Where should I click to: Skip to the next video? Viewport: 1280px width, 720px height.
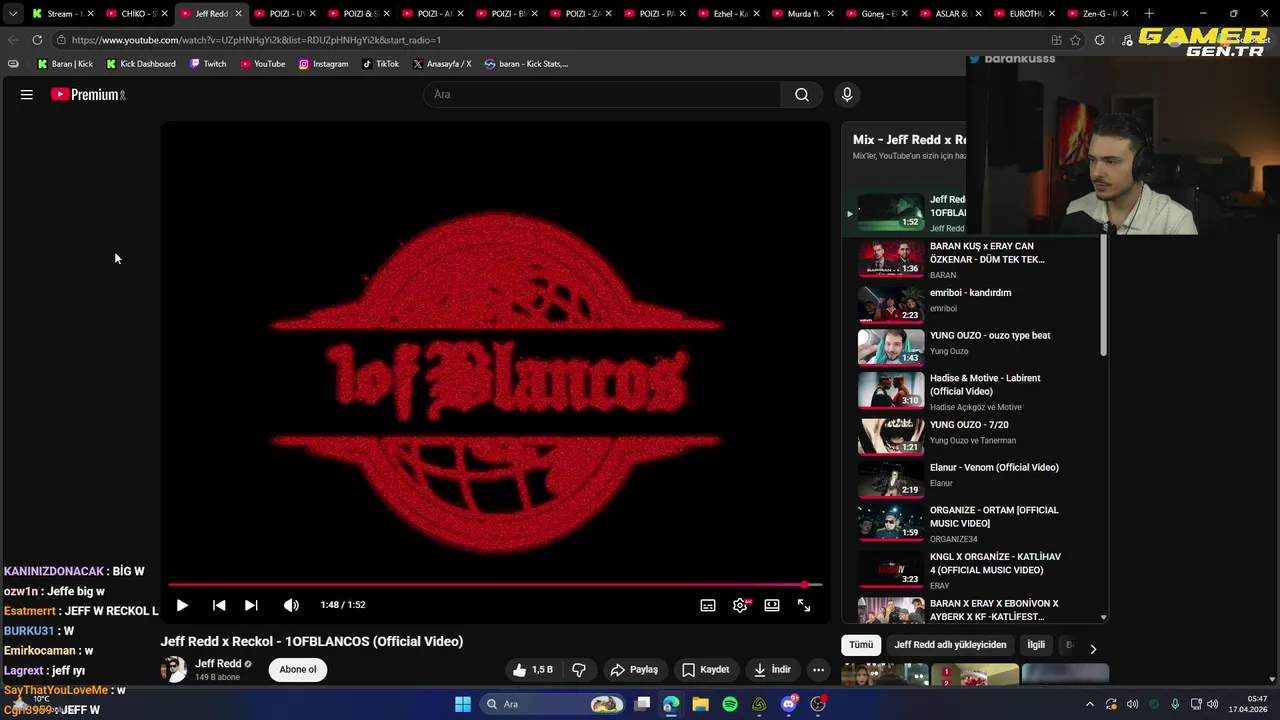click(x=251, y=605)
